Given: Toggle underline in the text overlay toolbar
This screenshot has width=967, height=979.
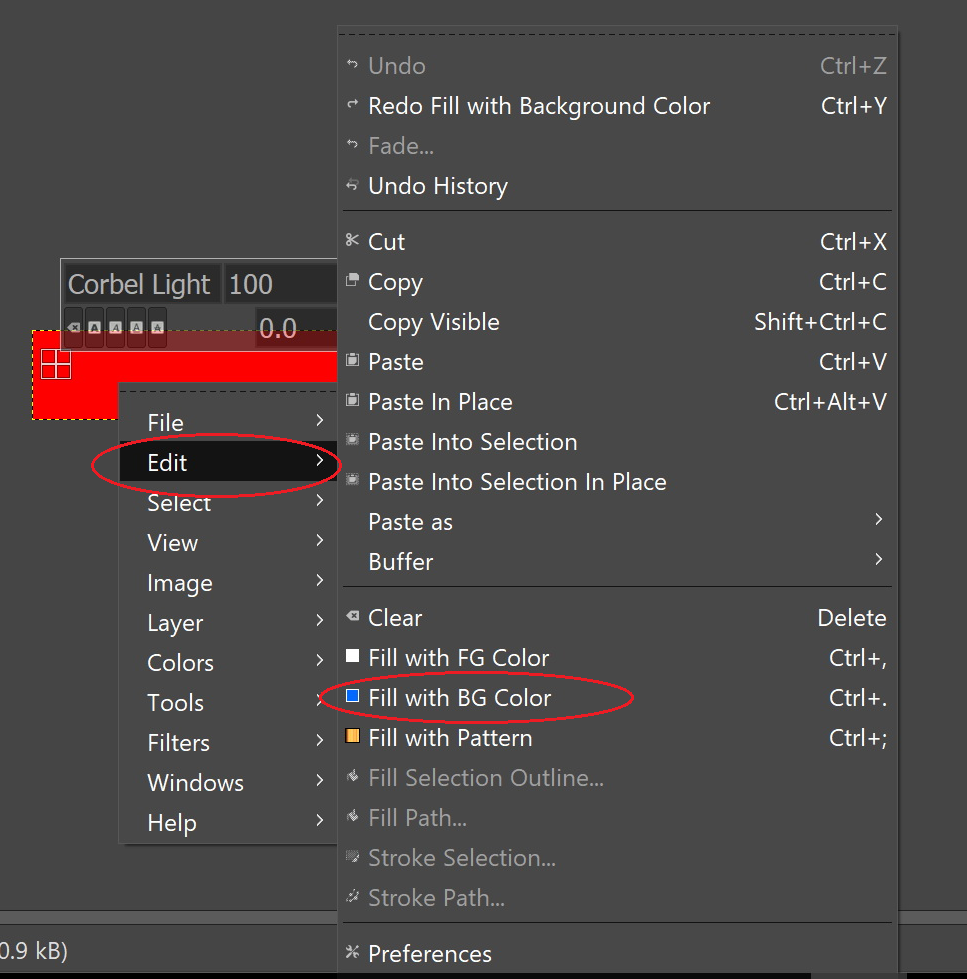Looking at the screenshot, I should [x=136, y=327].
